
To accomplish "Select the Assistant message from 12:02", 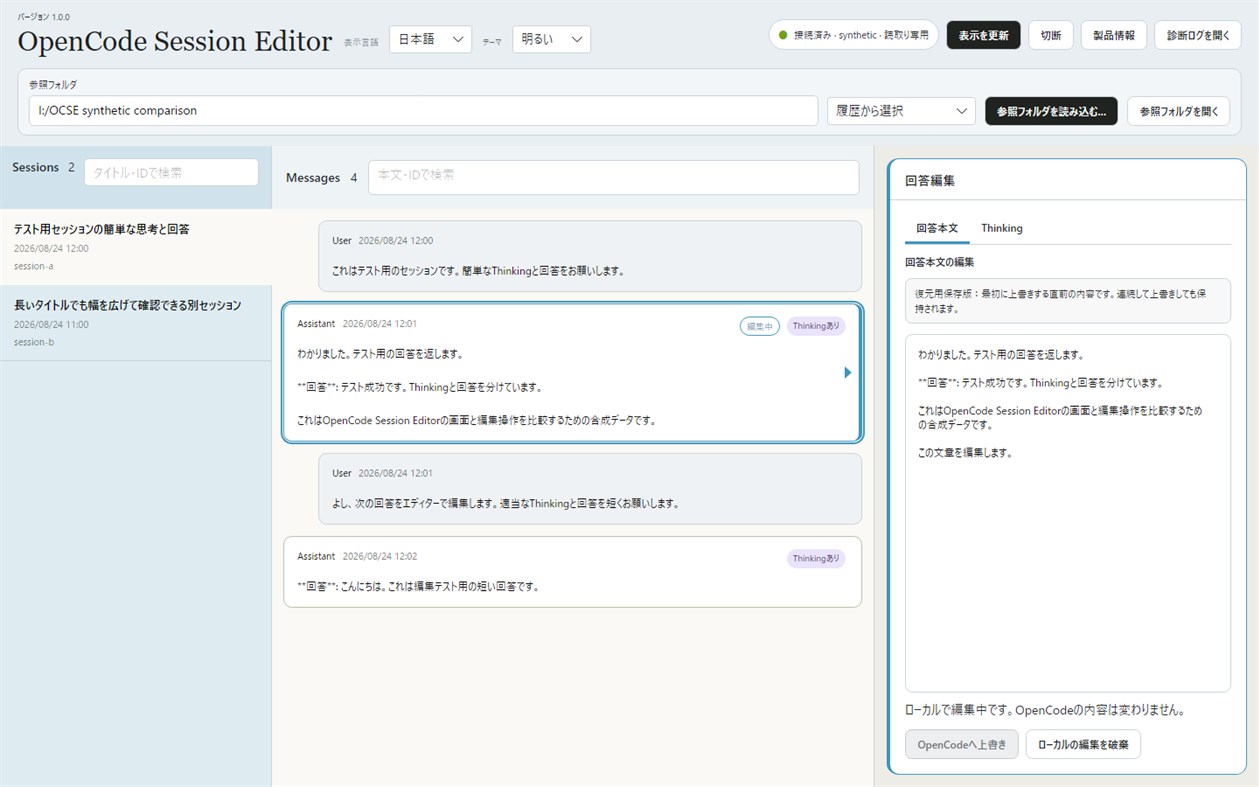I will pos(572,572).
